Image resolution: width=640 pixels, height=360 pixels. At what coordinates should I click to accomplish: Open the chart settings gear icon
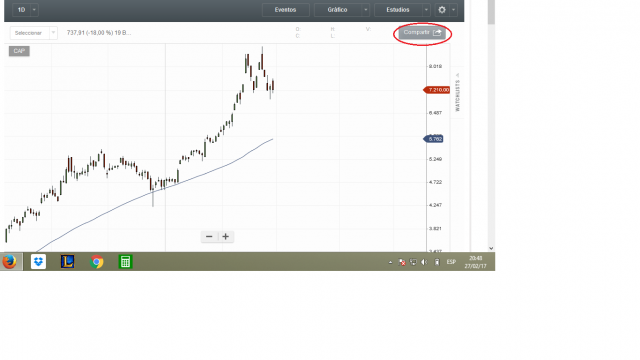[x=442, y=10]
